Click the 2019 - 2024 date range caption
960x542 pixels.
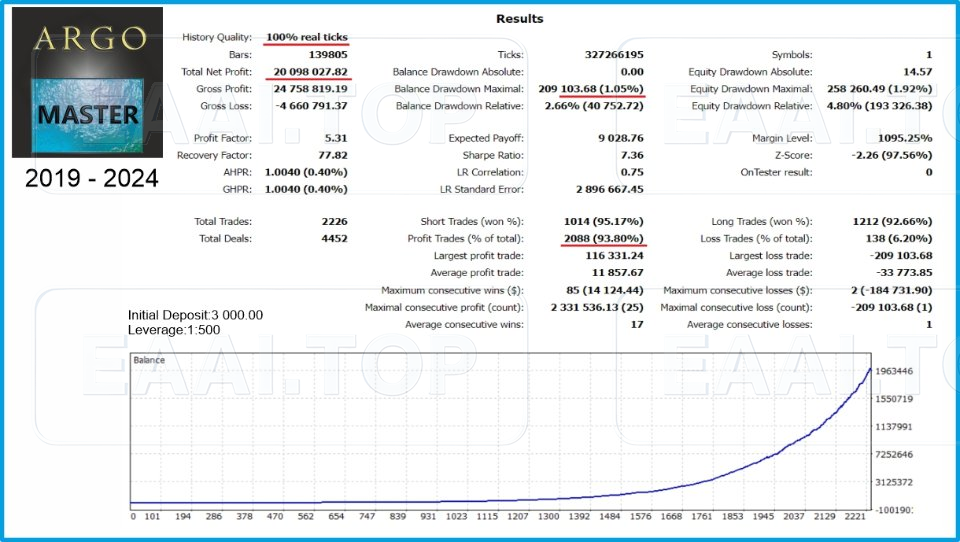(91, 180)
